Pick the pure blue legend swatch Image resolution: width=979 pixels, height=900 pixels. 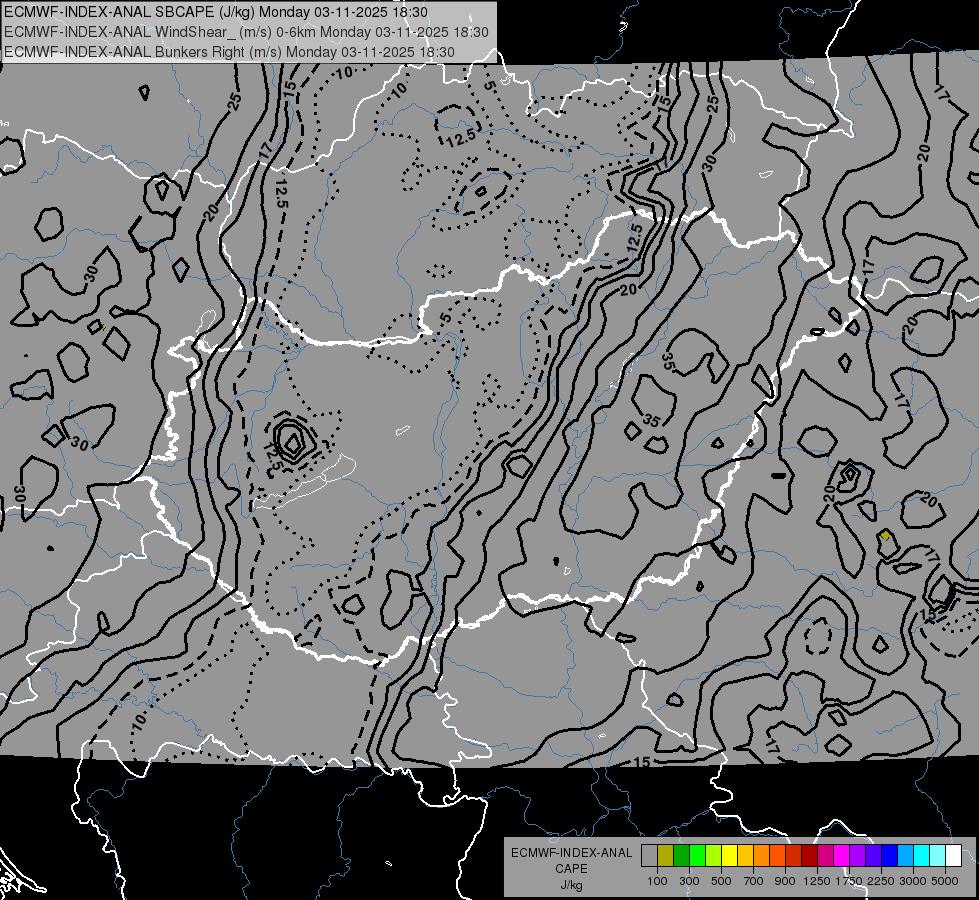(x=890, y=856)
